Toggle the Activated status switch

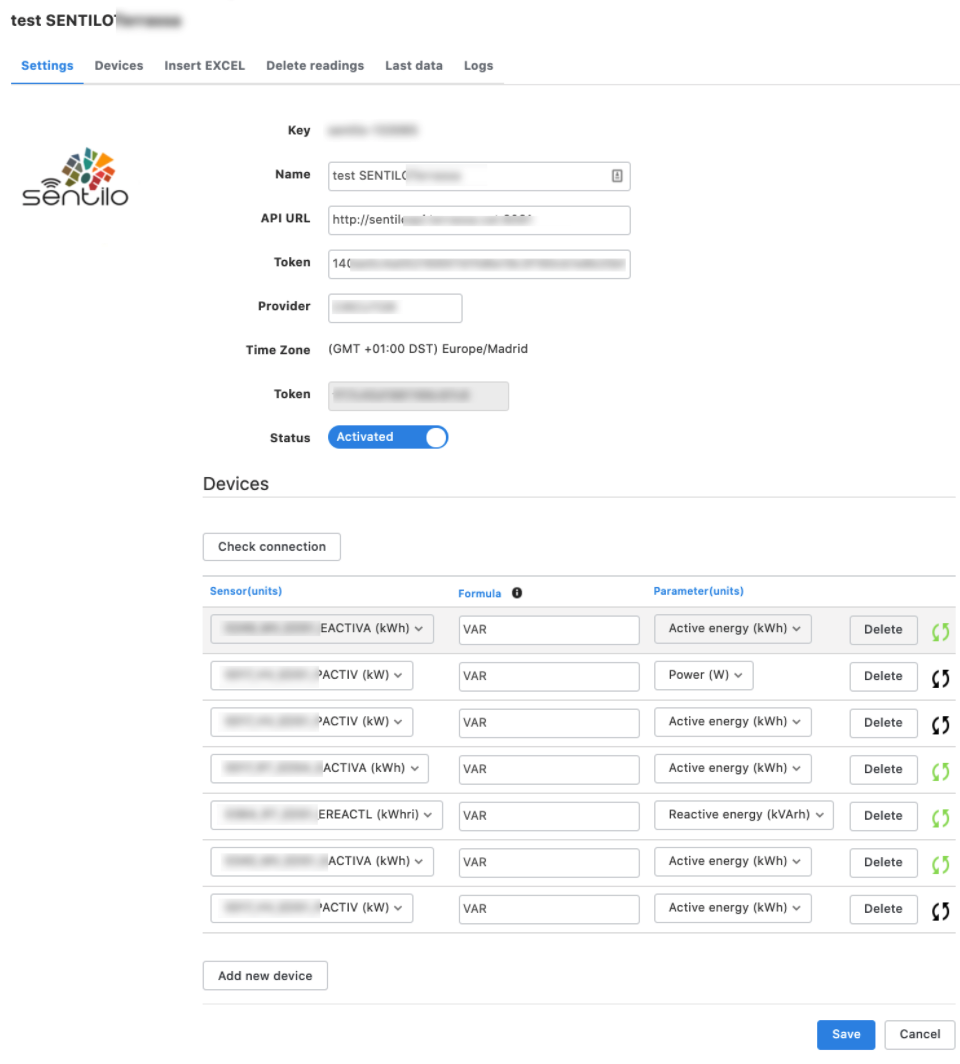click(388, 437)
